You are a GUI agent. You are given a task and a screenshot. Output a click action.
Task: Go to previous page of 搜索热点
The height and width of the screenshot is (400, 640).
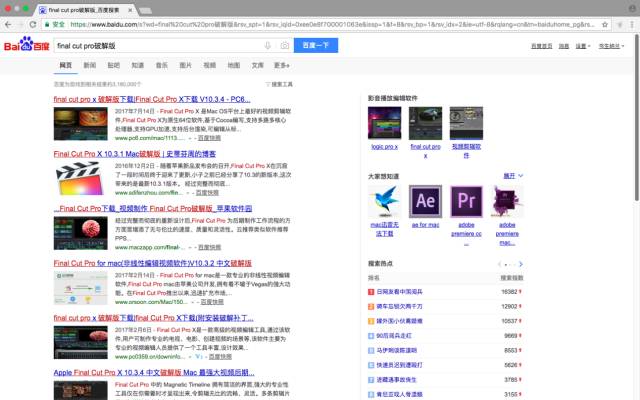point(499,264)
